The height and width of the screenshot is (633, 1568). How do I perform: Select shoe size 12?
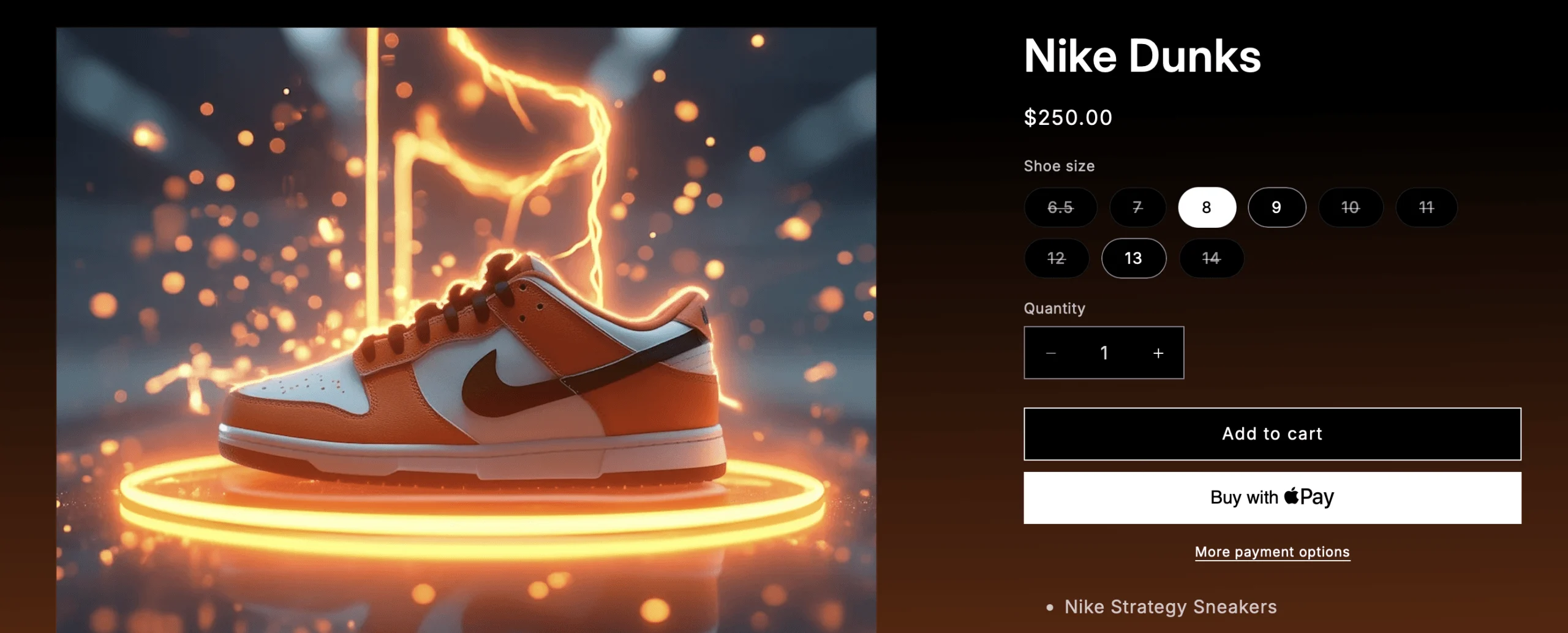(x=1057, y=258)
